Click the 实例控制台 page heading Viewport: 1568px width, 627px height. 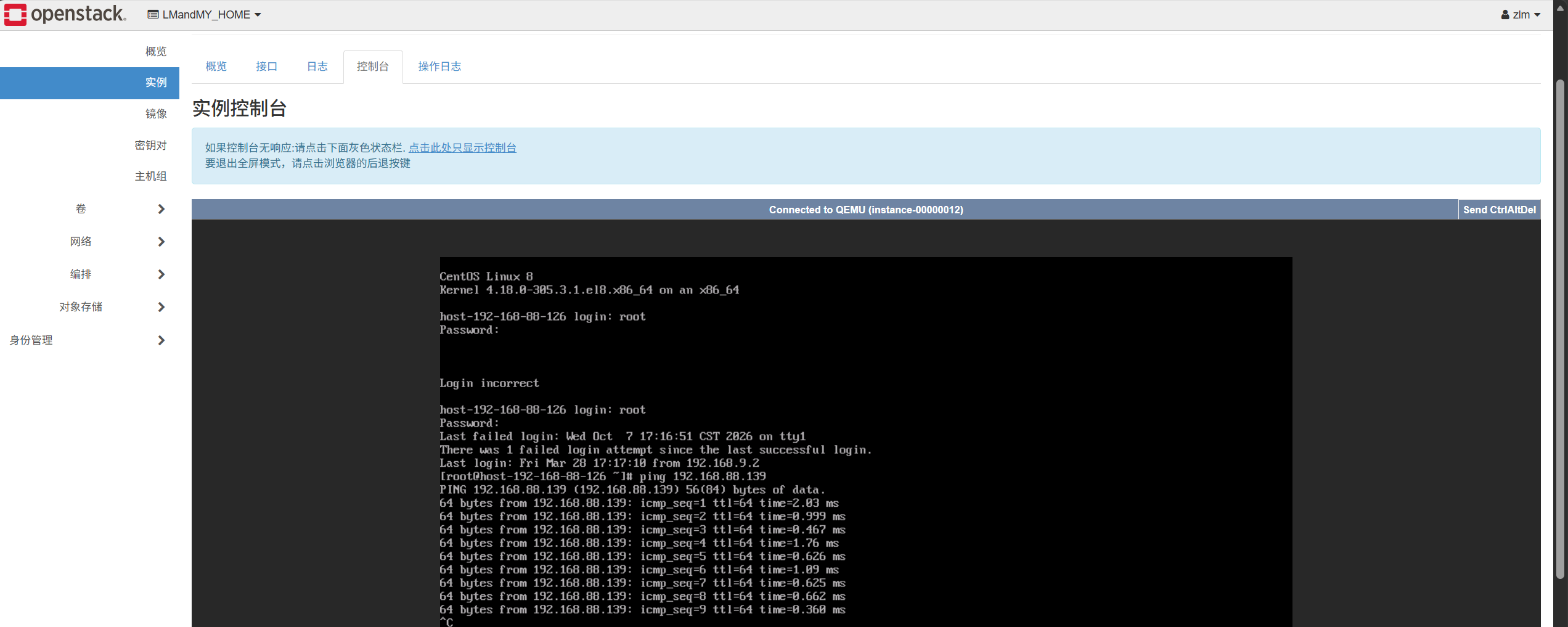(x=239, y=109)
